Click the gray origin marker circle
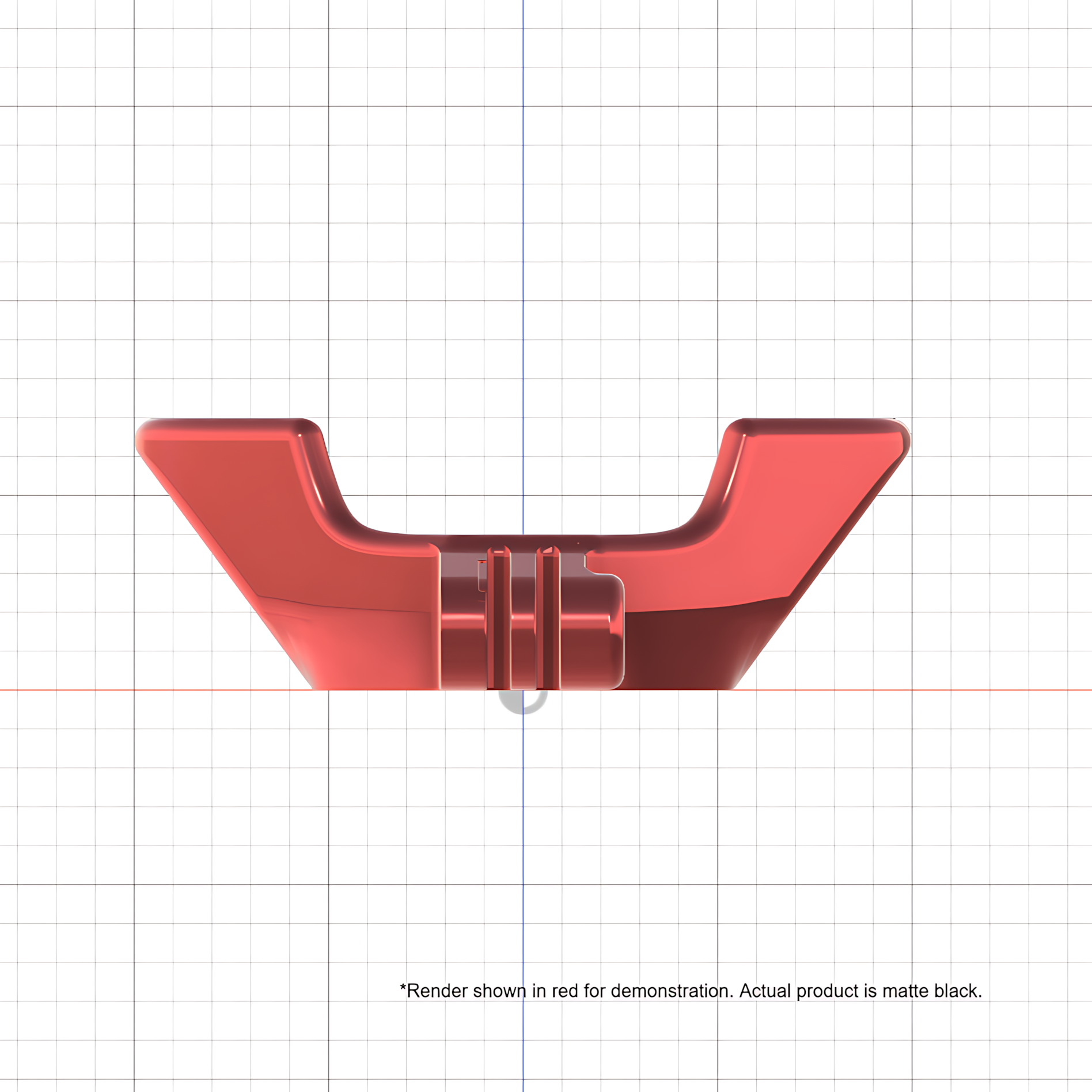The image size is (1092, 1092). 523,702
